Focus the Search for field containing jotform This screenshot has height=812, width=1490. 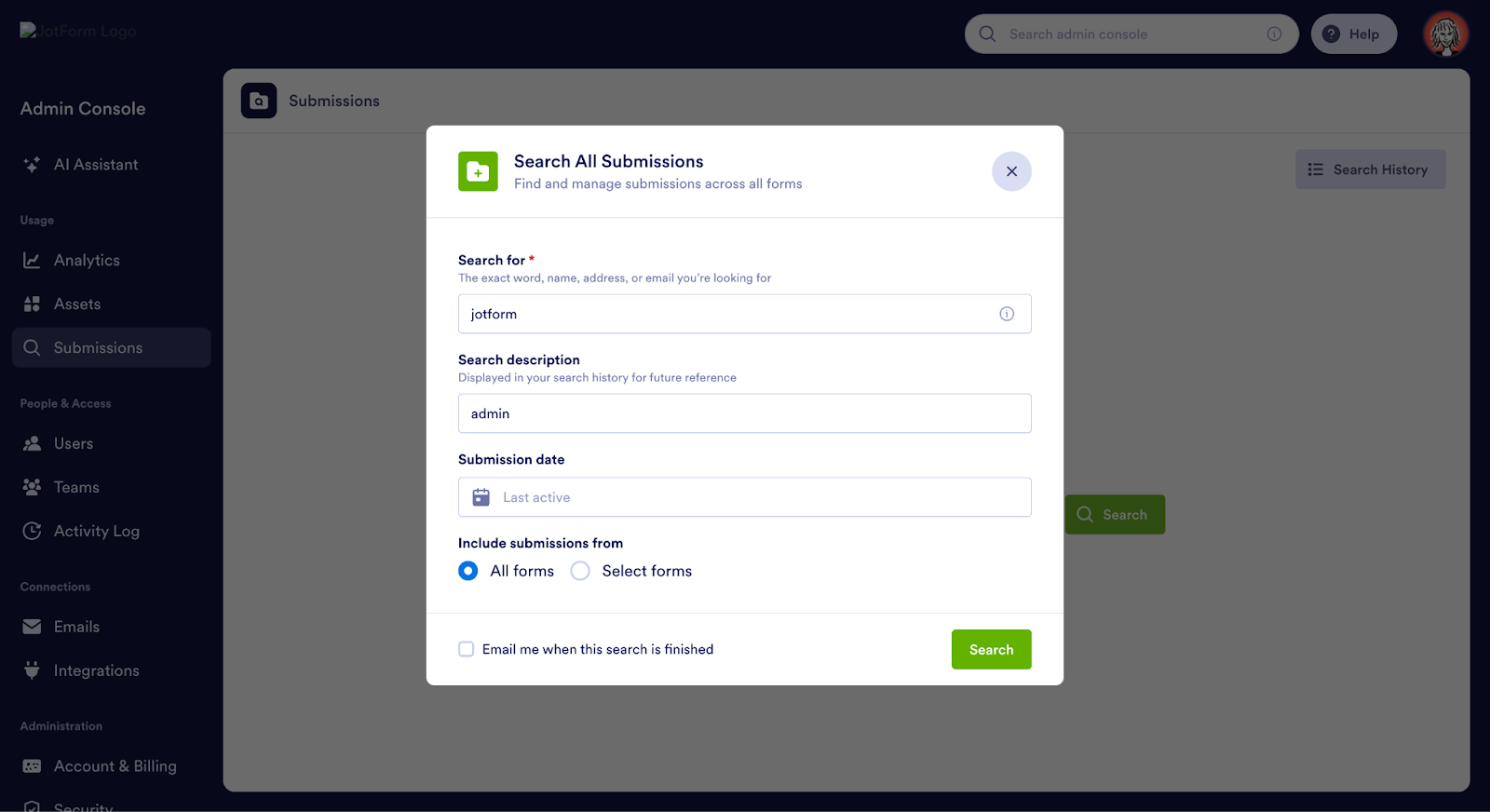click(745, 314)
